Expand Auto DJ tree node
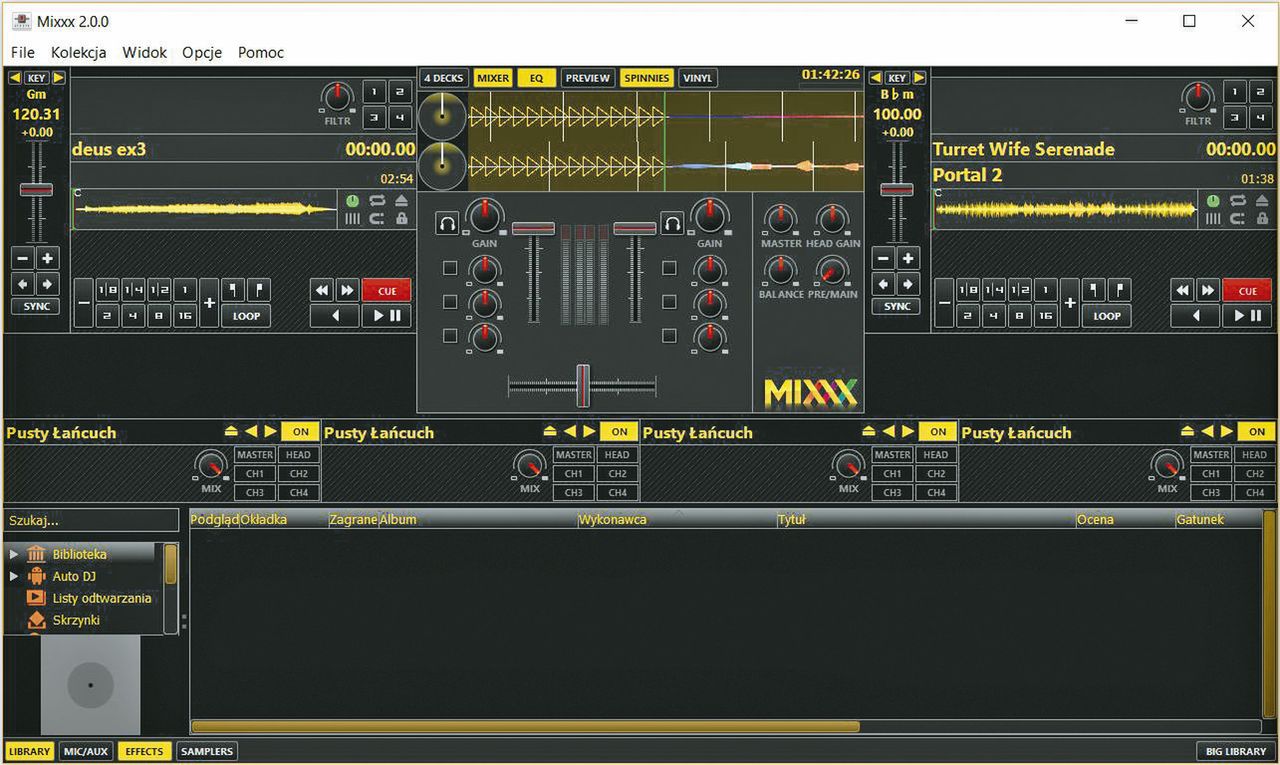 (x=14, y=576)
